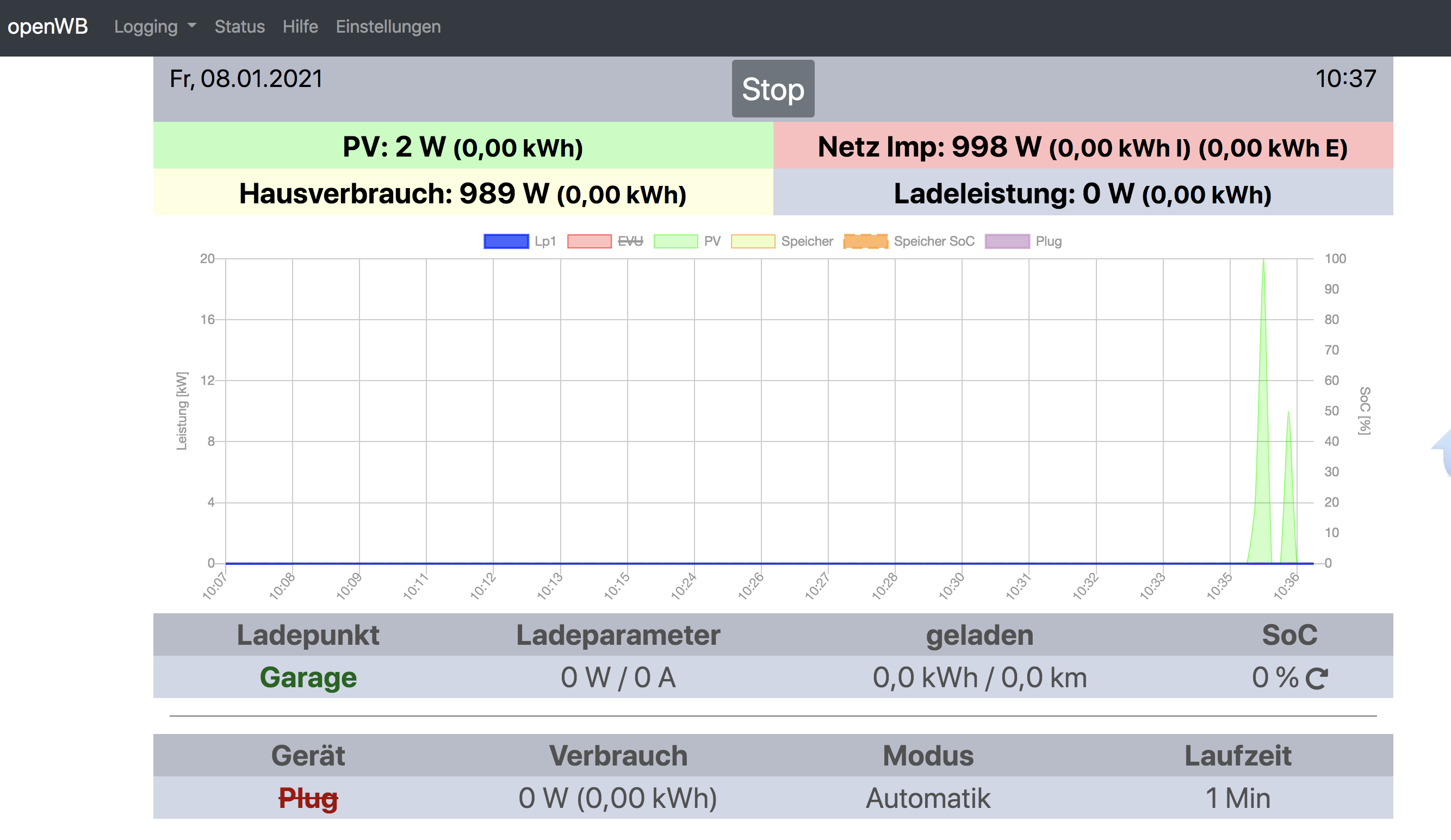This screenshot has width=1451, height=840.
Task: Click the Automatik mode of Plug
Action: [928, 798]
